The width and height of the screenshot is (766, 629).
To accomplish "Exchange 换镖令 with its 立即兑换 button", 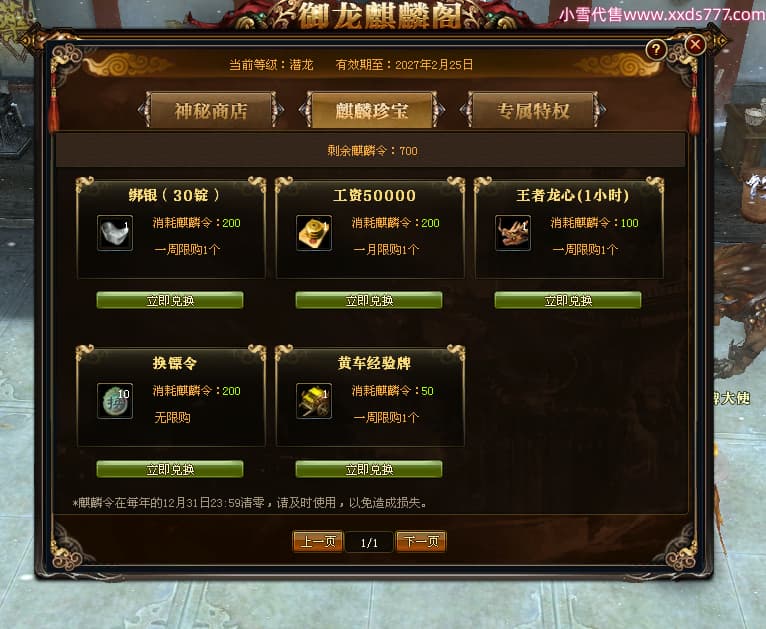I will [170, 469].
